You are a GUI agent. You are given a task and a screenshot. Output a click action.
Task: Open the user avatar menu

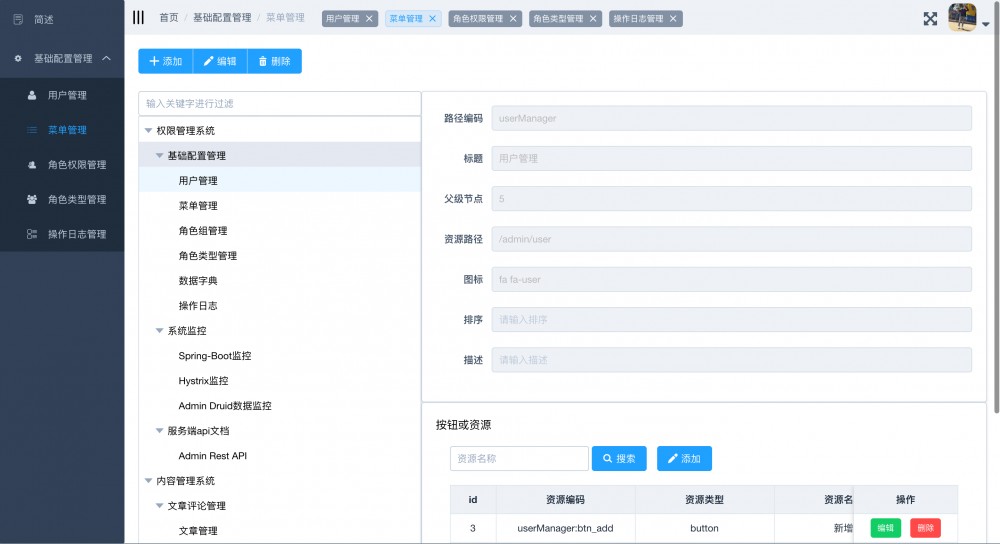[962, 17]
